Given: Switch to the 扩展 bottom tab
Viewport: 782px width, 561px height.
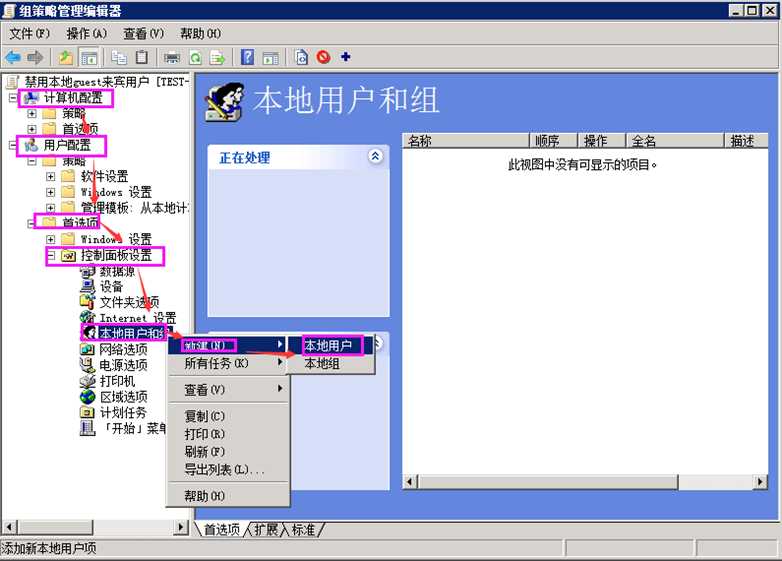Looking at the screenshot, I should (266, 529).
